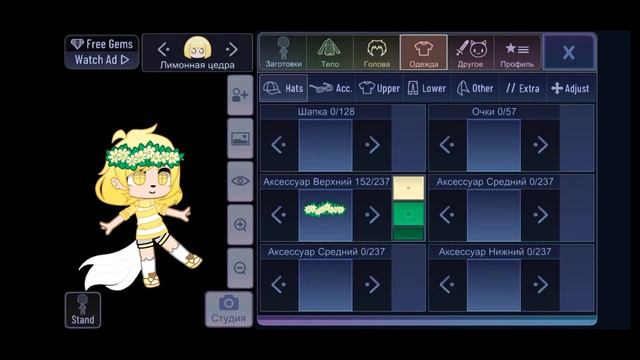Screen dimensions: 640x360
Task: Click the Аксессуар Верхний 152/237 label
Action: (x=326, y=182)
